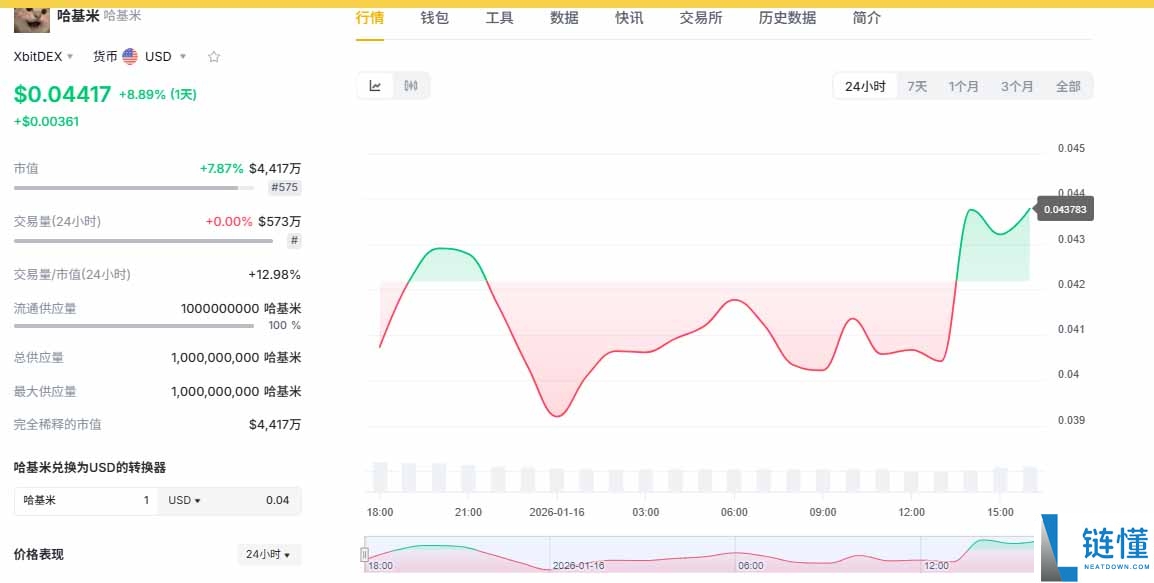The image size is (1154, 583).
Task: Expand 24小时 price performance dropdown
Action: tap(269, 554)
